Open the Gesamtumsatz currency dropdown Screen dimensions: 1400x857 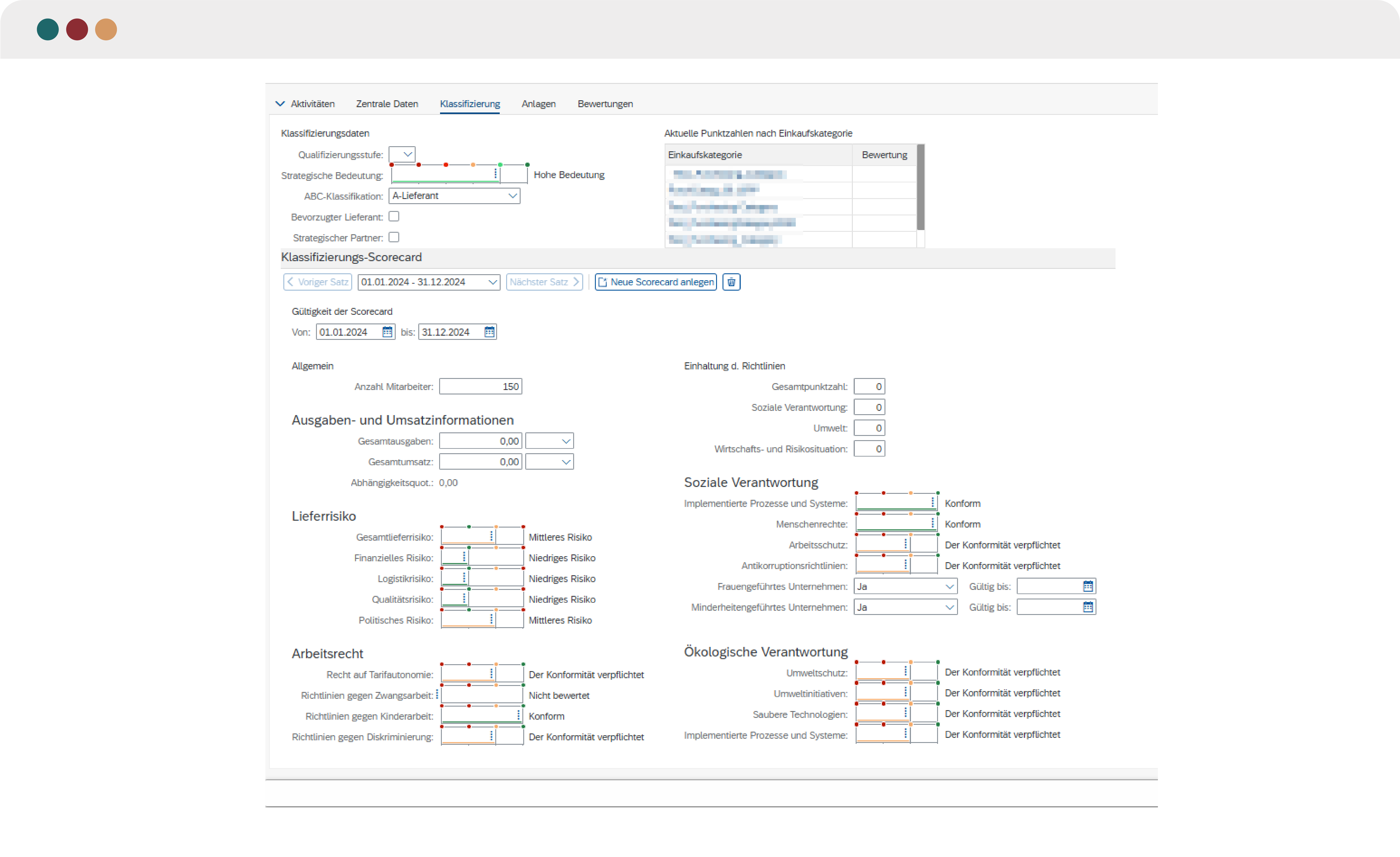point(549,462)
